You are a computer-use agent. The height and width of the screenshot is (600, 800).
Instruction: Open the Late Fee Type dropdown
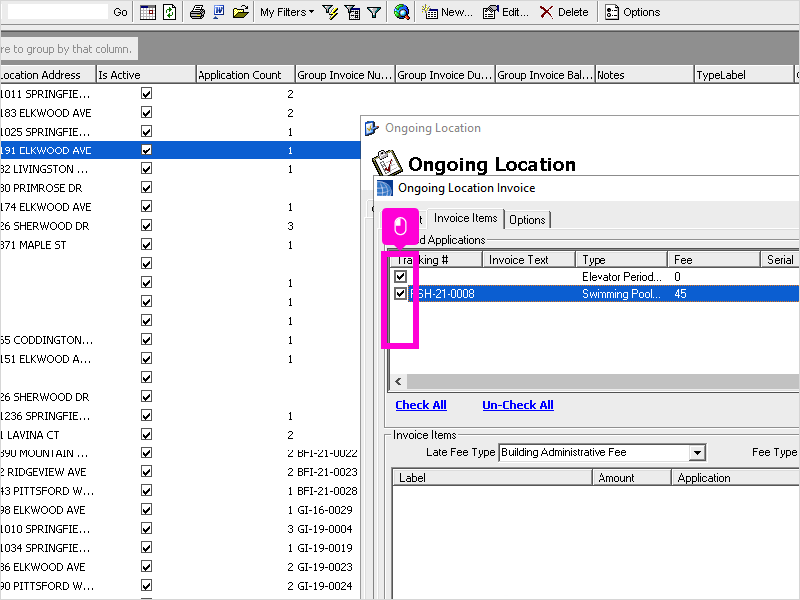(x=697, y=453)
